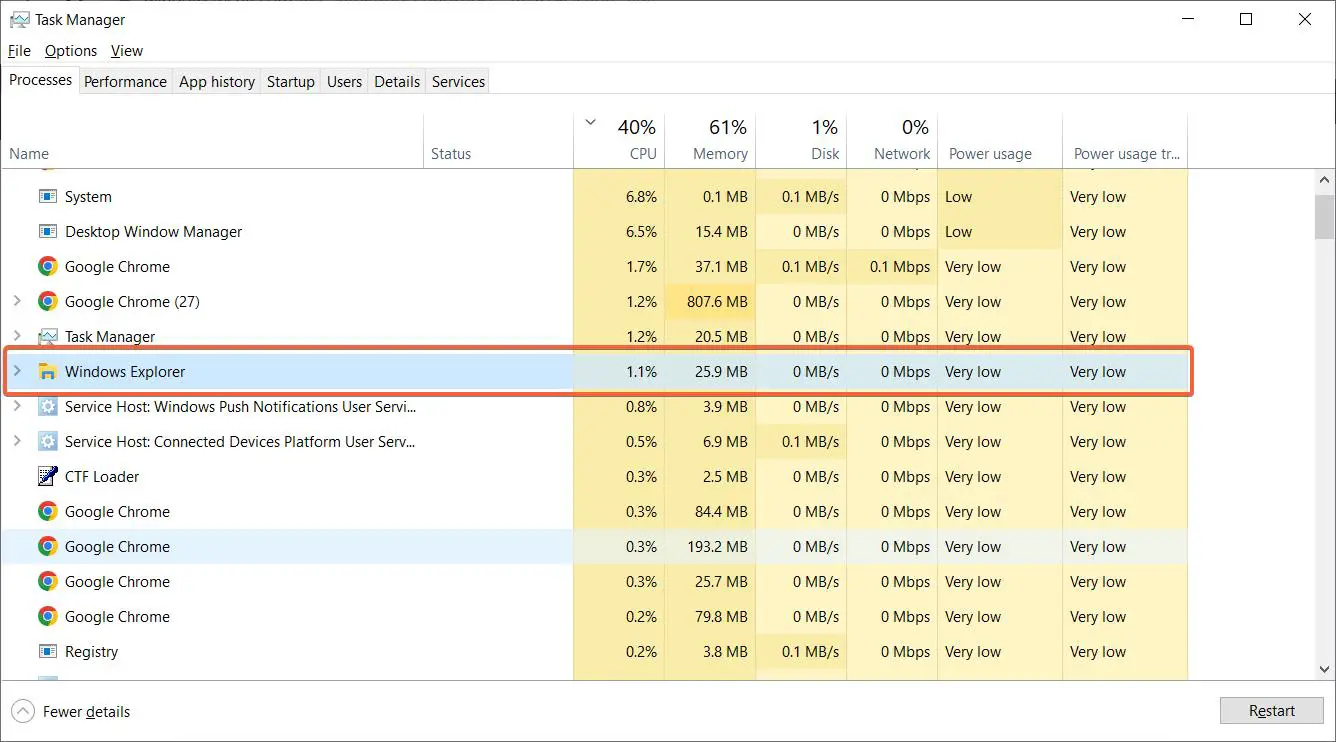Expand the Windows Explorer process group
This screenshot has height=742, width=1336.
[16, 371]
